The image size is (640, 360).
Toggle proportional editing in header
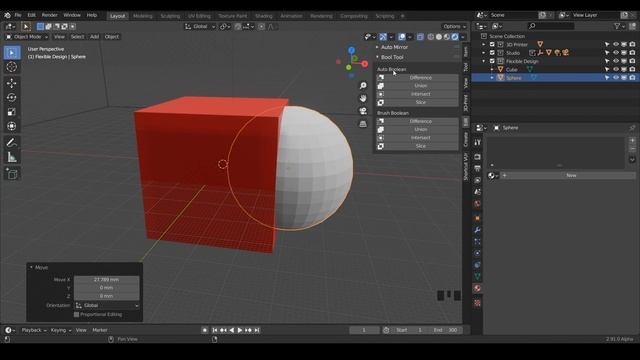point(262,27)
